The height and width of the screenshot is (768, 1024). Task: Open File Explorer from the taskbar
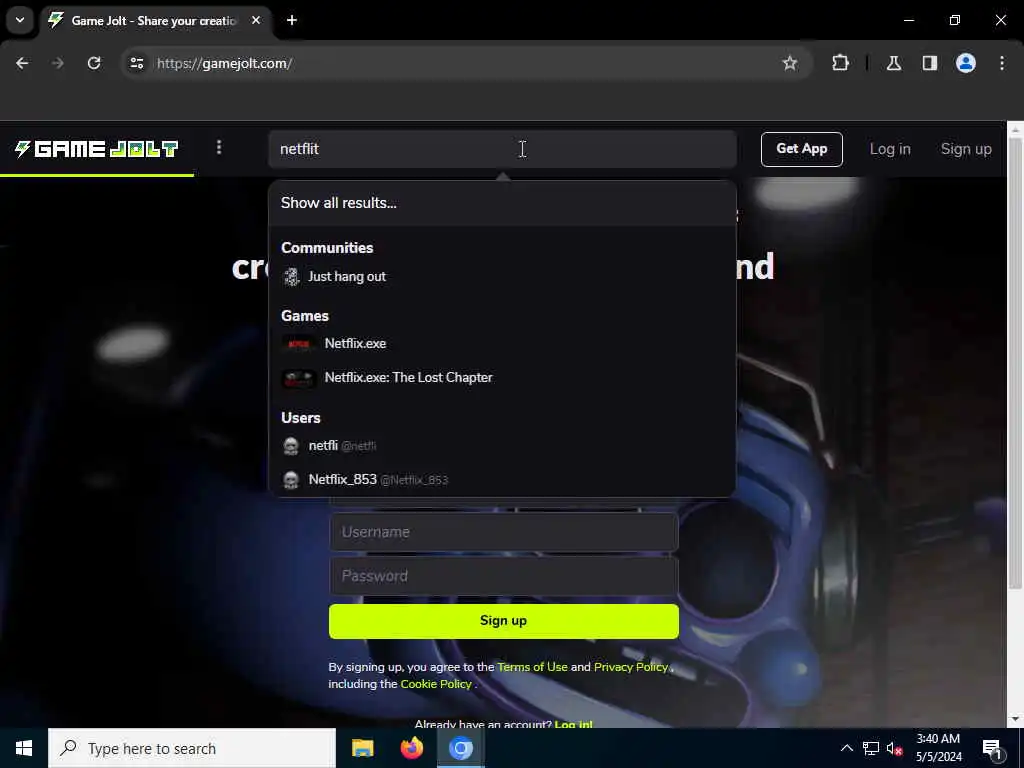coord(362,748)
